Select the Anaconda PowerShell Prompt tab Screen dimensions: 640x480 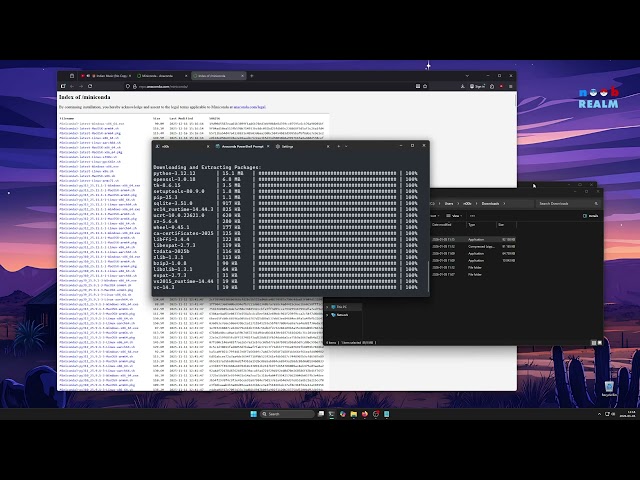(243, 147)
